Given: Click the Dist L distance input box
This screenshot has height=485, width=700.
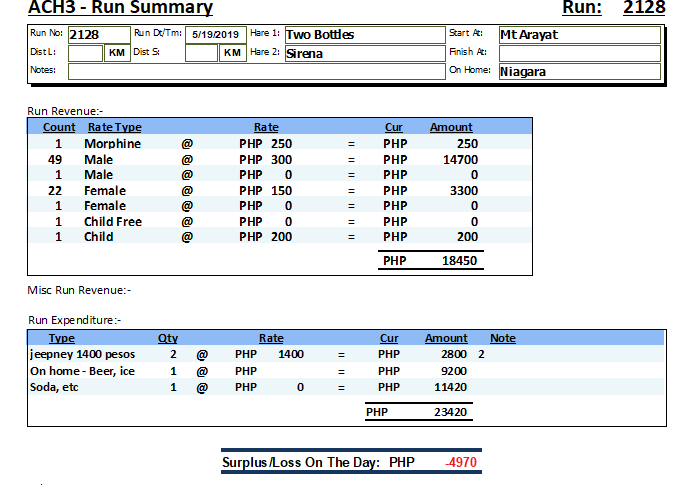Looking at the screenshot, I should coord(86,53).
